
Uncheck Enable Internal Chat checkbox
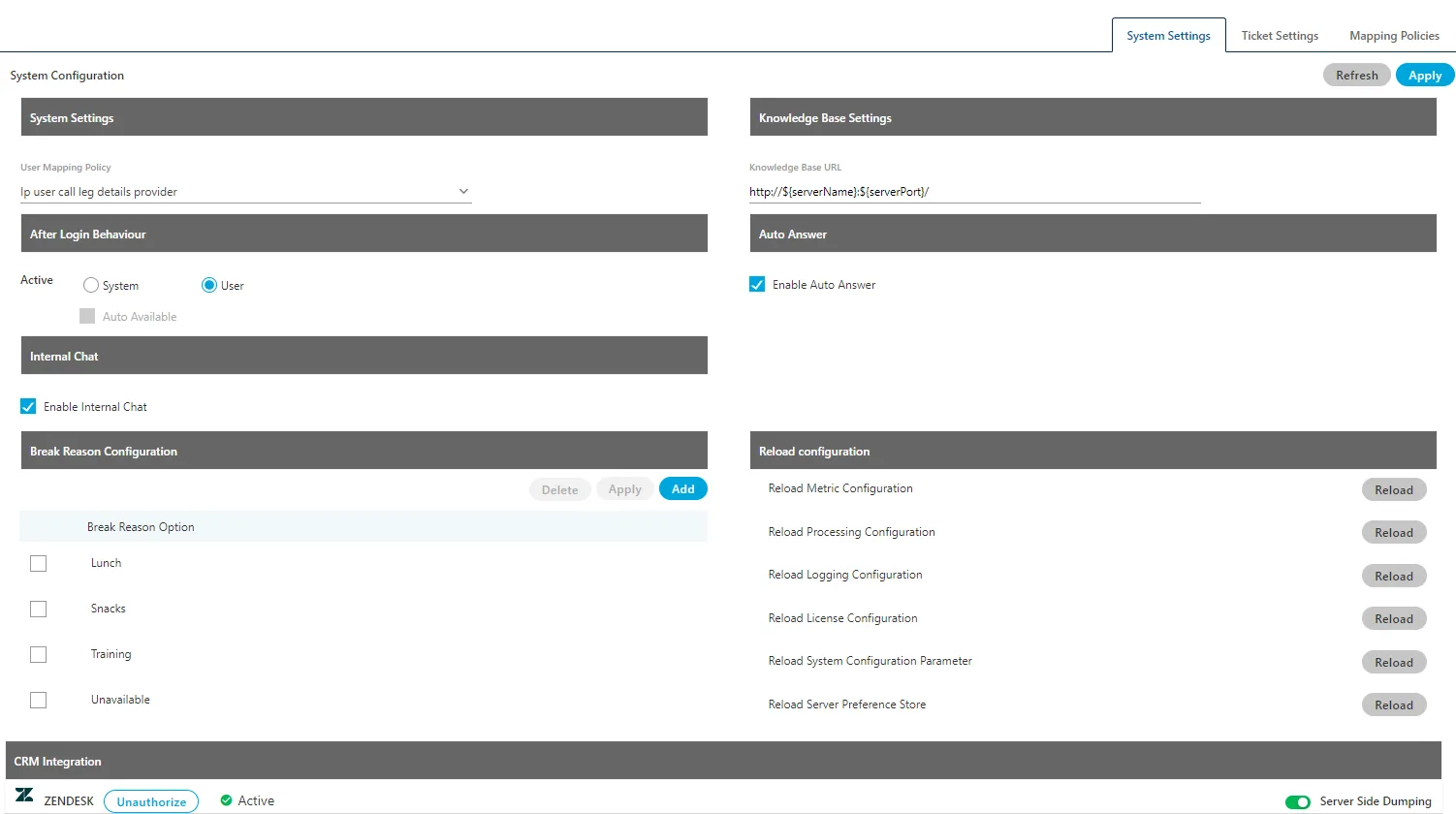tap(28, 407)
